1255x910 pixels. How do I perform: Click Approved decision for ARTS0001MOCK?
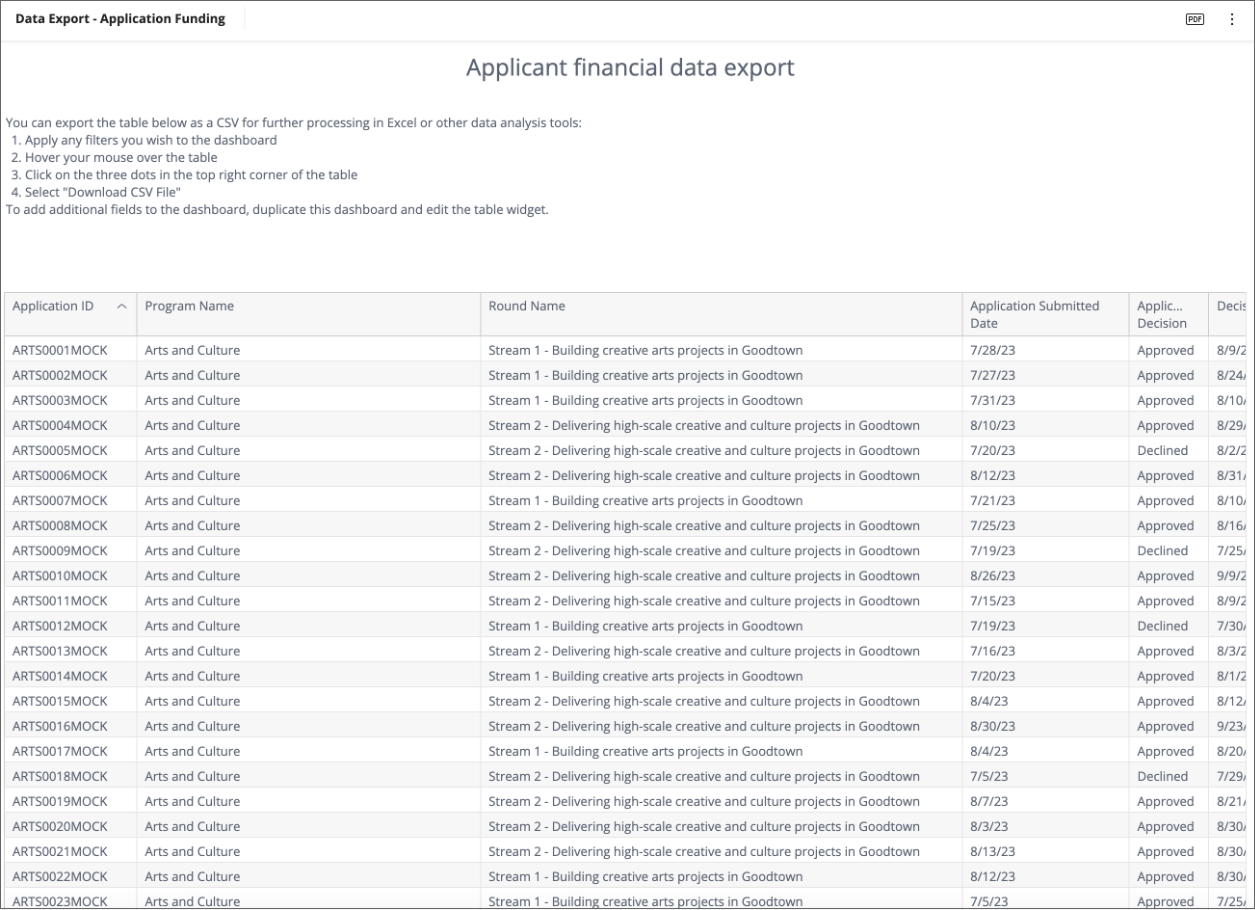tap(1168, 350)
